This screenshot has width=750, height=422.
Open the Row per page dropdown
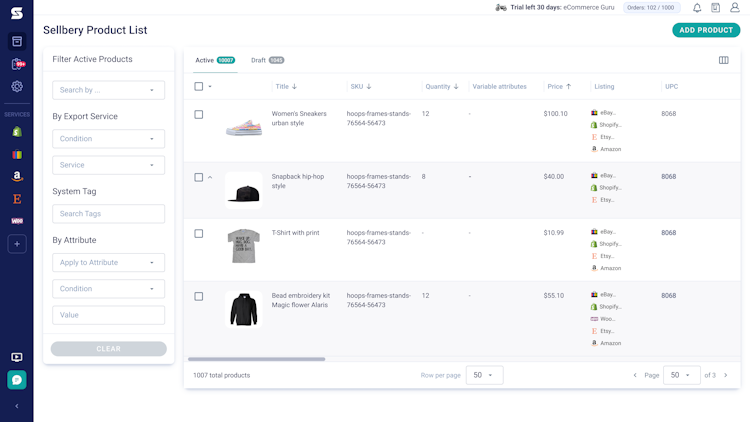pos(484,375)
